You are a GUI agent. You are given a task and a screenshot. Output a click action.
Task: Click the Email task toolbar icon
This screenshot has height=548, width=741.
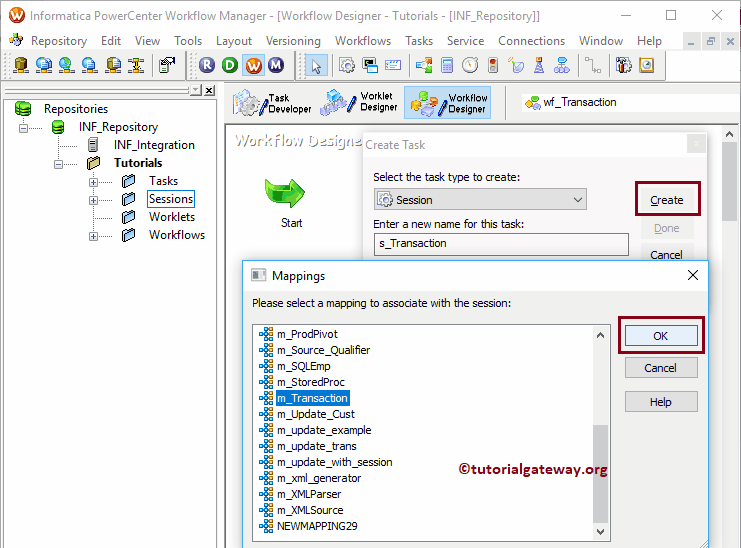coord(393,65)
